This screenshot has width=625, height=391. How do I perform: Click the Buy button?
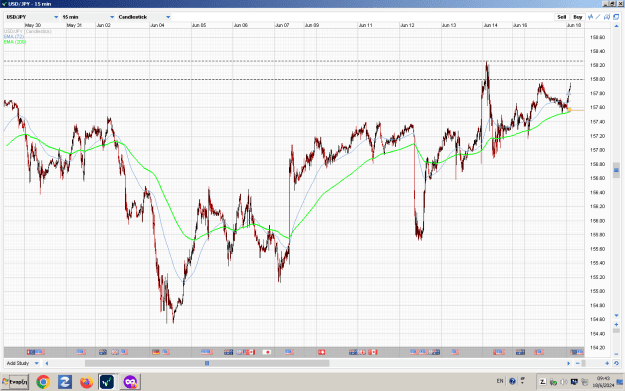tap(578, 17)
